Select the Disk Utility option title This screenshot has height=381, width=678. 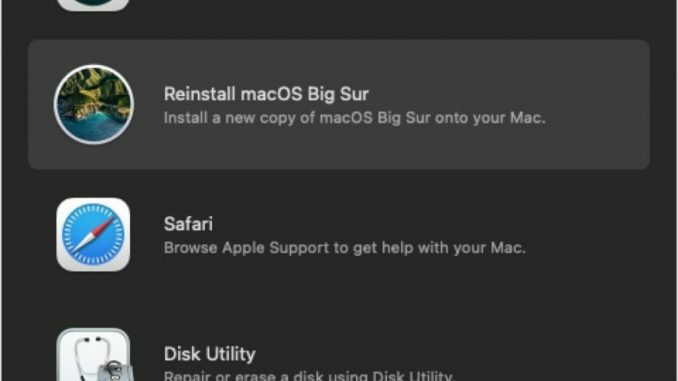(210, 354)
